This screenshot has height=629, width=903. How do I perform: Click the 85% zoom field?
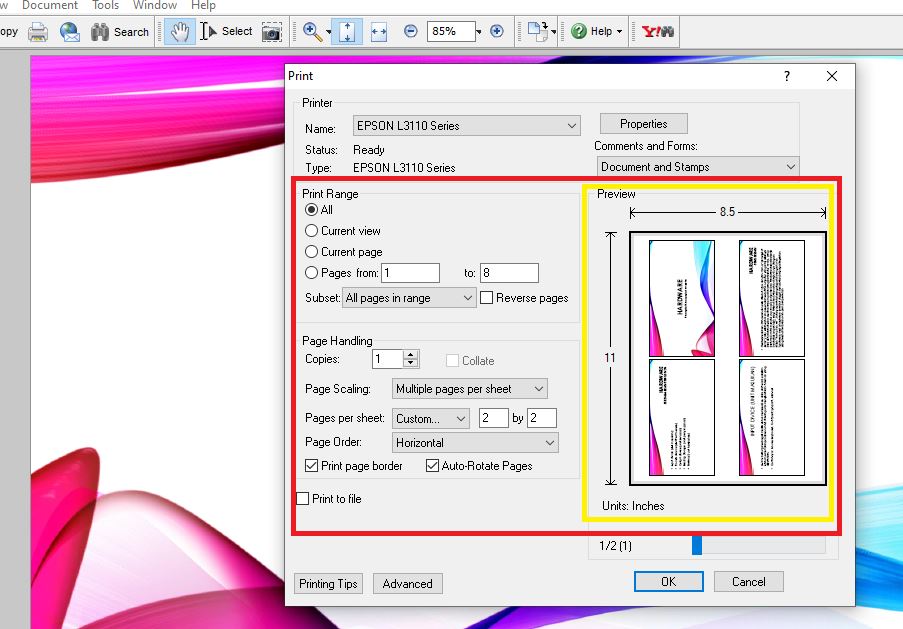point(451,31)
